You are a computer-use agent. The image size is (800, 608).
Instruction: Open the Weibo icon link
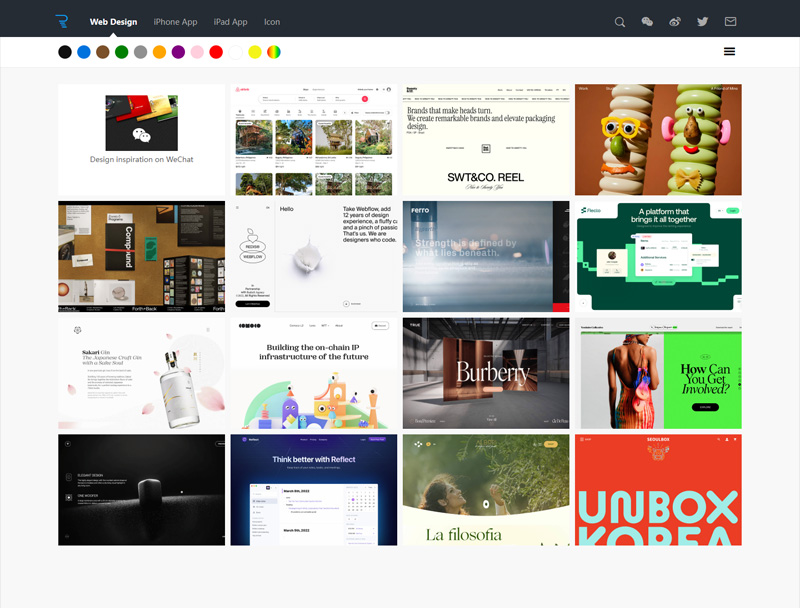[675, 22]
